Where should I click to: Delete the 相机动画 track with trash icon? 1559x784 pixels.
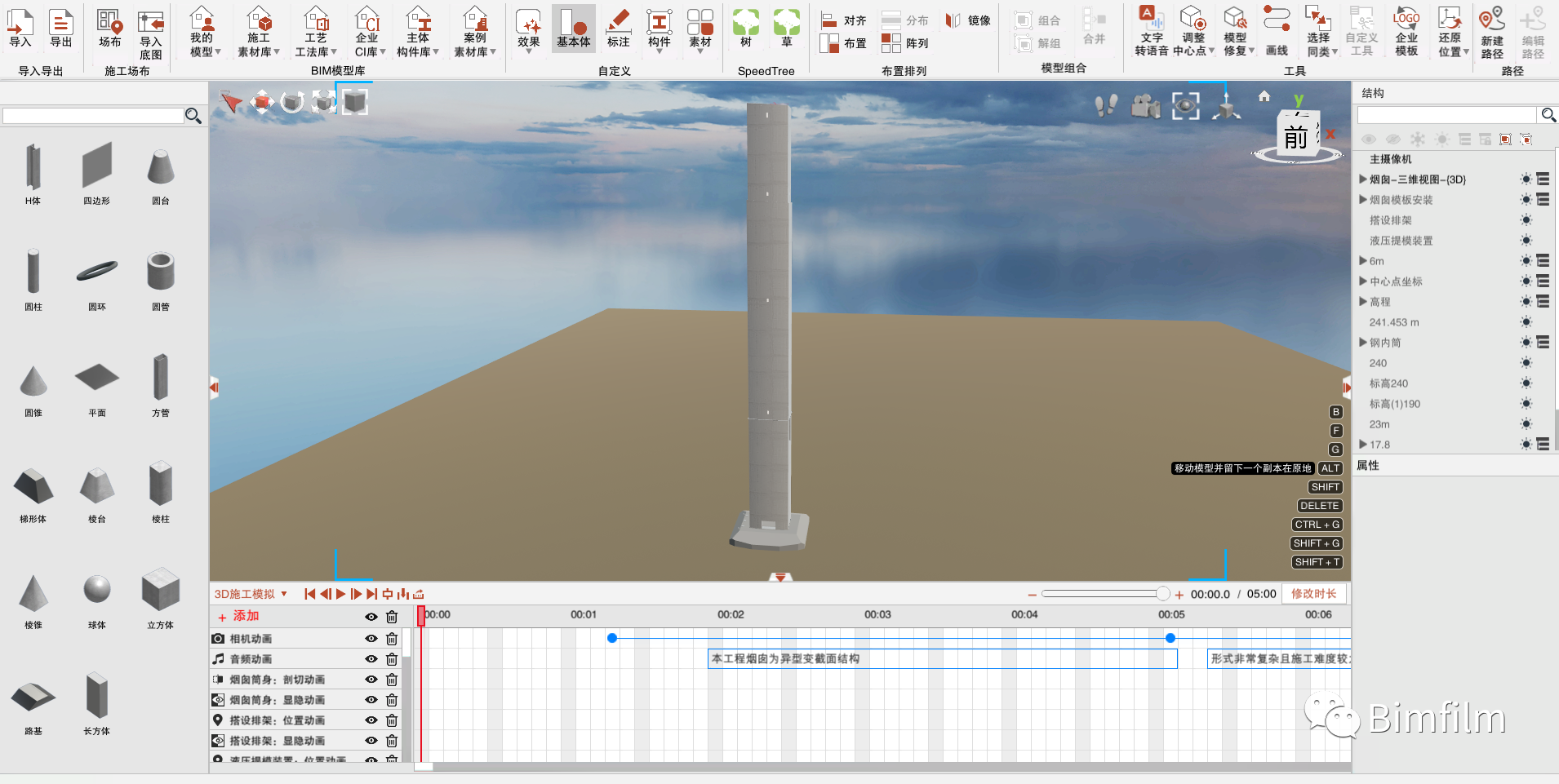[x=392, y=639]
